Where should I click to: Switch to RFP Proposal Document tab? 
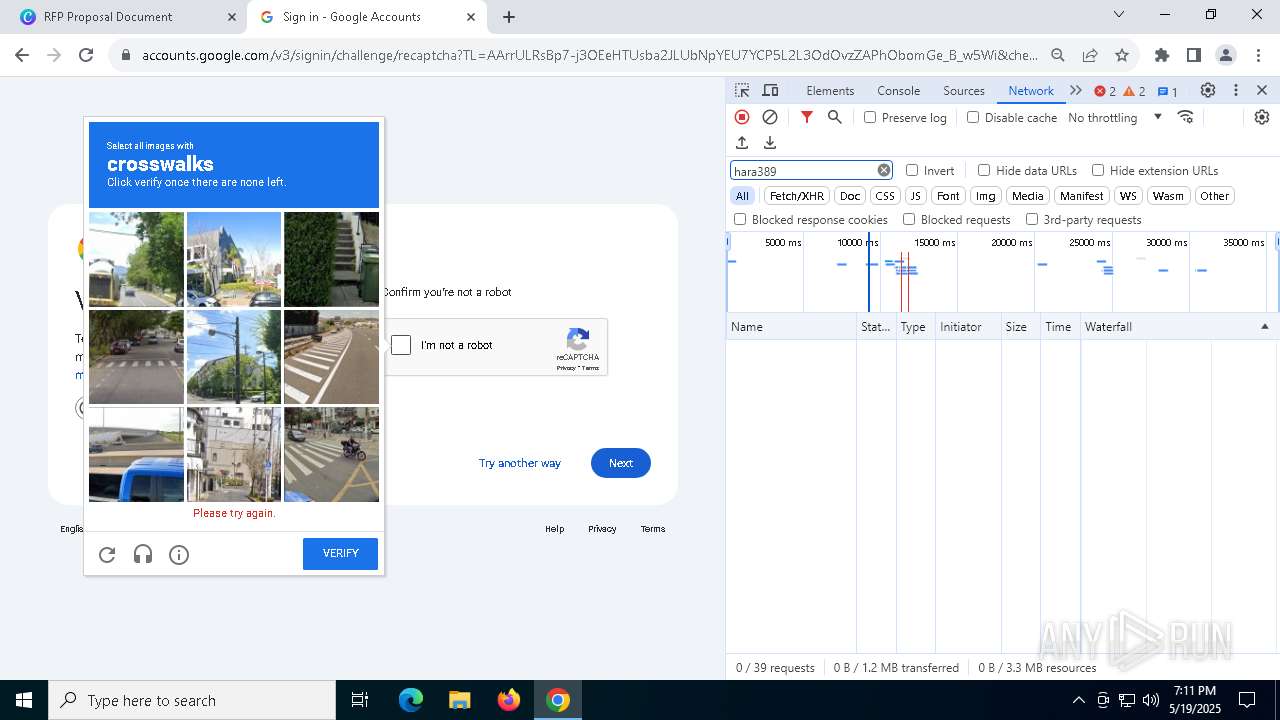(125, 17)
